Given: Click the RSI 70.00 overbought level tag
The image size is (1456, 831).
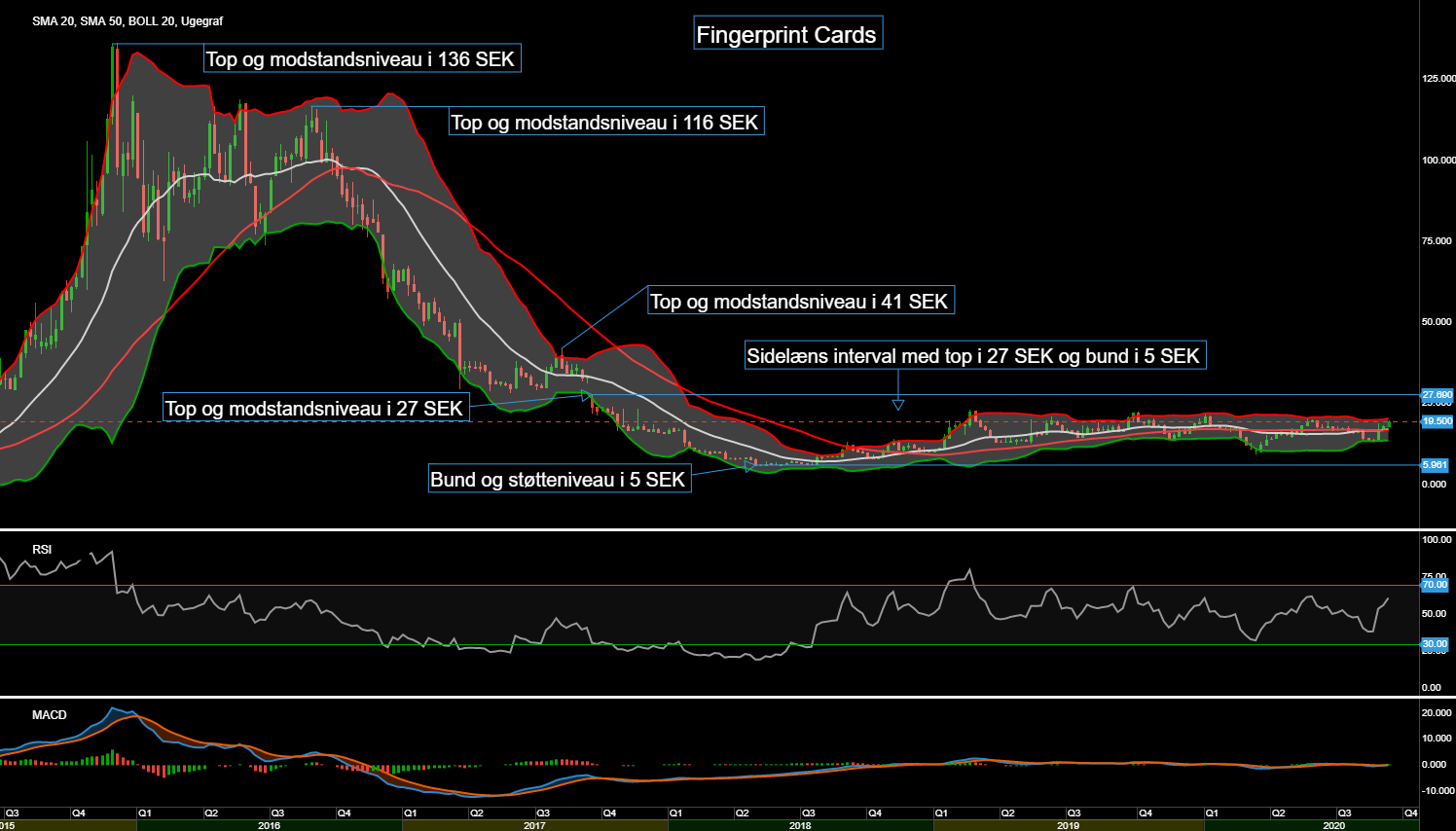Looking at the screenshot, I should tap(1435, 585).
